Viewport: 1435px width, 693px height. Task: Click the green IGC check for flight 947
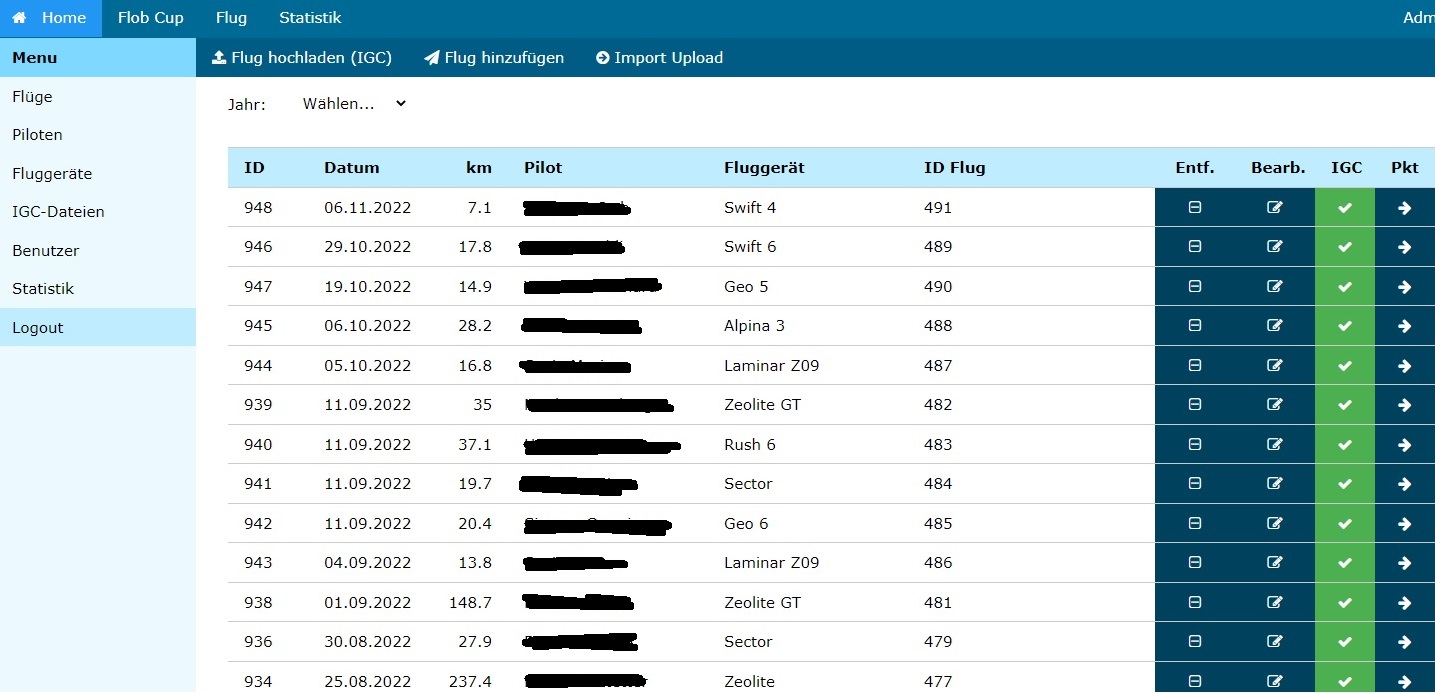pos(1345,286)
